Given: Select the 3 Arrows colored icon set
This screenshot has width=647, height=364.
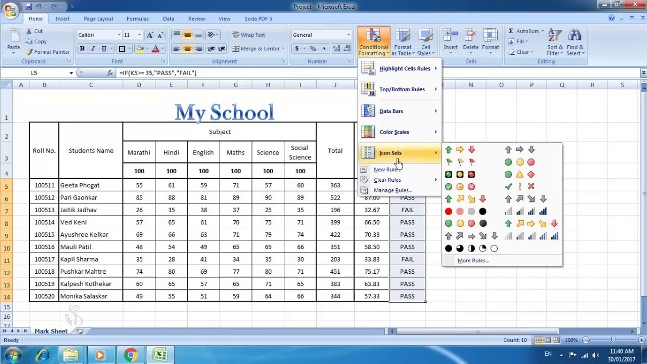Looking at the screenshot, I should coord(460,150).
